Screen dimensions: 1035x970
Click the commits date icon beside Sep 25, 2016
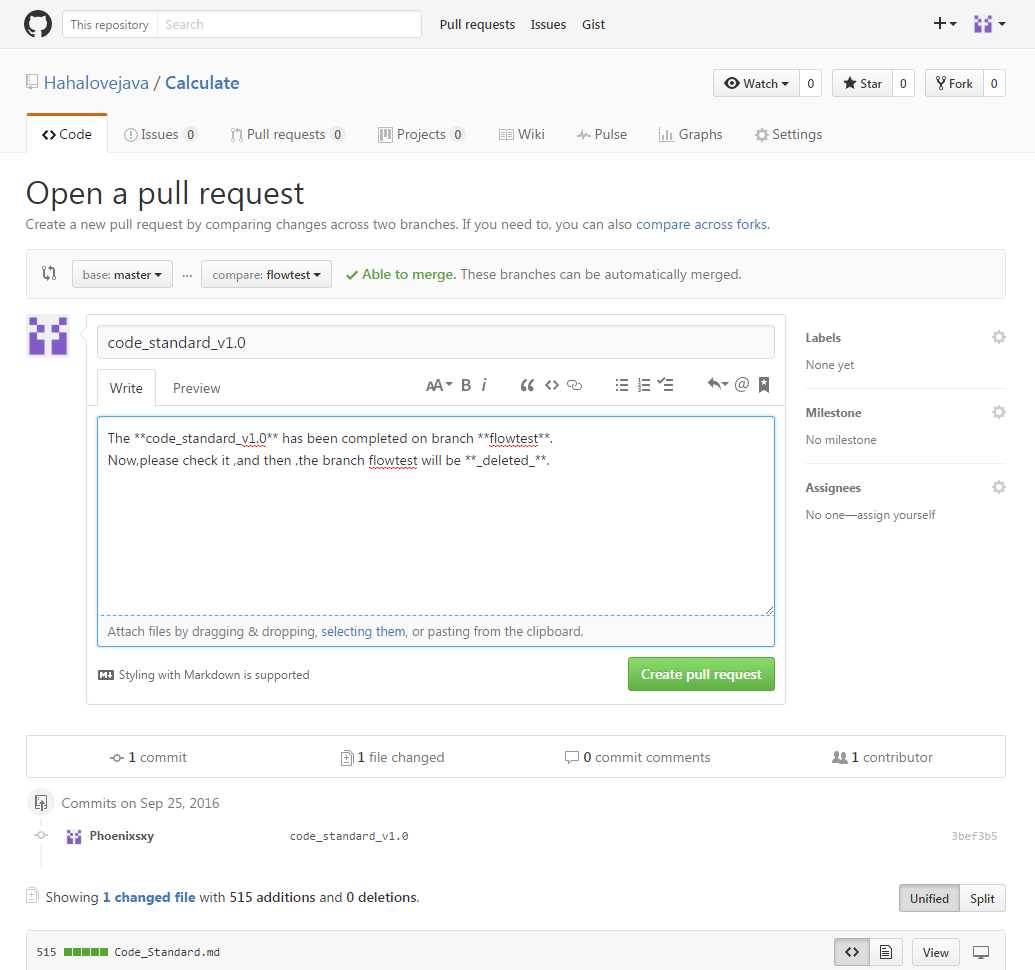[x=41, y=803]
